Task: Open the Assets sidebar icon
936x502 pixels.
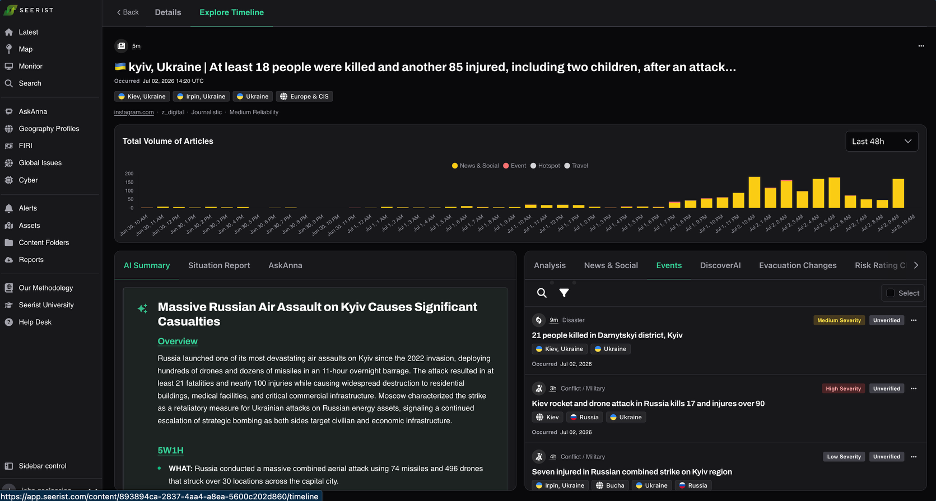Action: (x=8, y=226)
